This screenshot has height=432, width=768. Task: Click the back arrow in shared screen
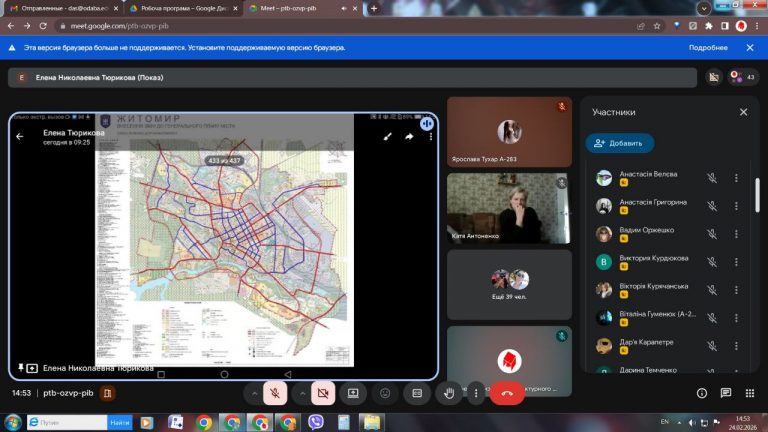click(x=20, y=137)
